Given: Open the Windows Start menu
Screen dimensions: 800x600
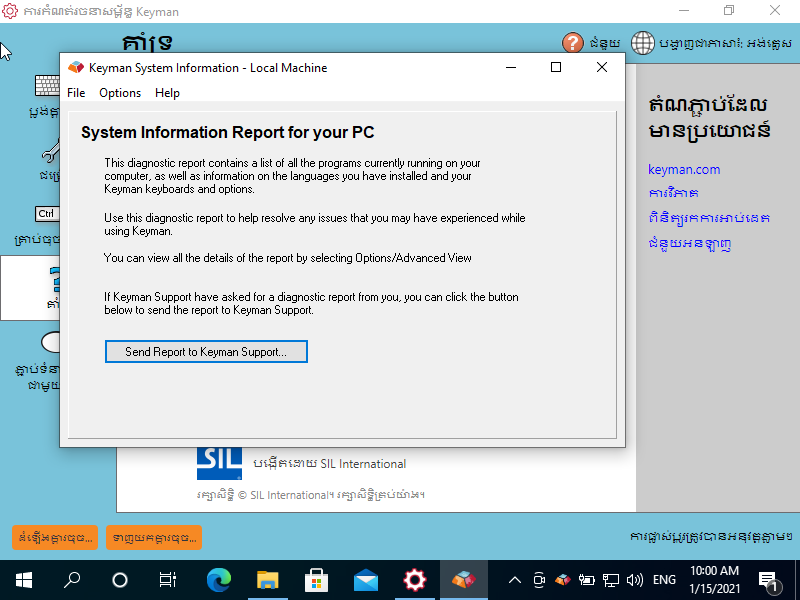Looking at the screenshot, I should click(24, 580).
